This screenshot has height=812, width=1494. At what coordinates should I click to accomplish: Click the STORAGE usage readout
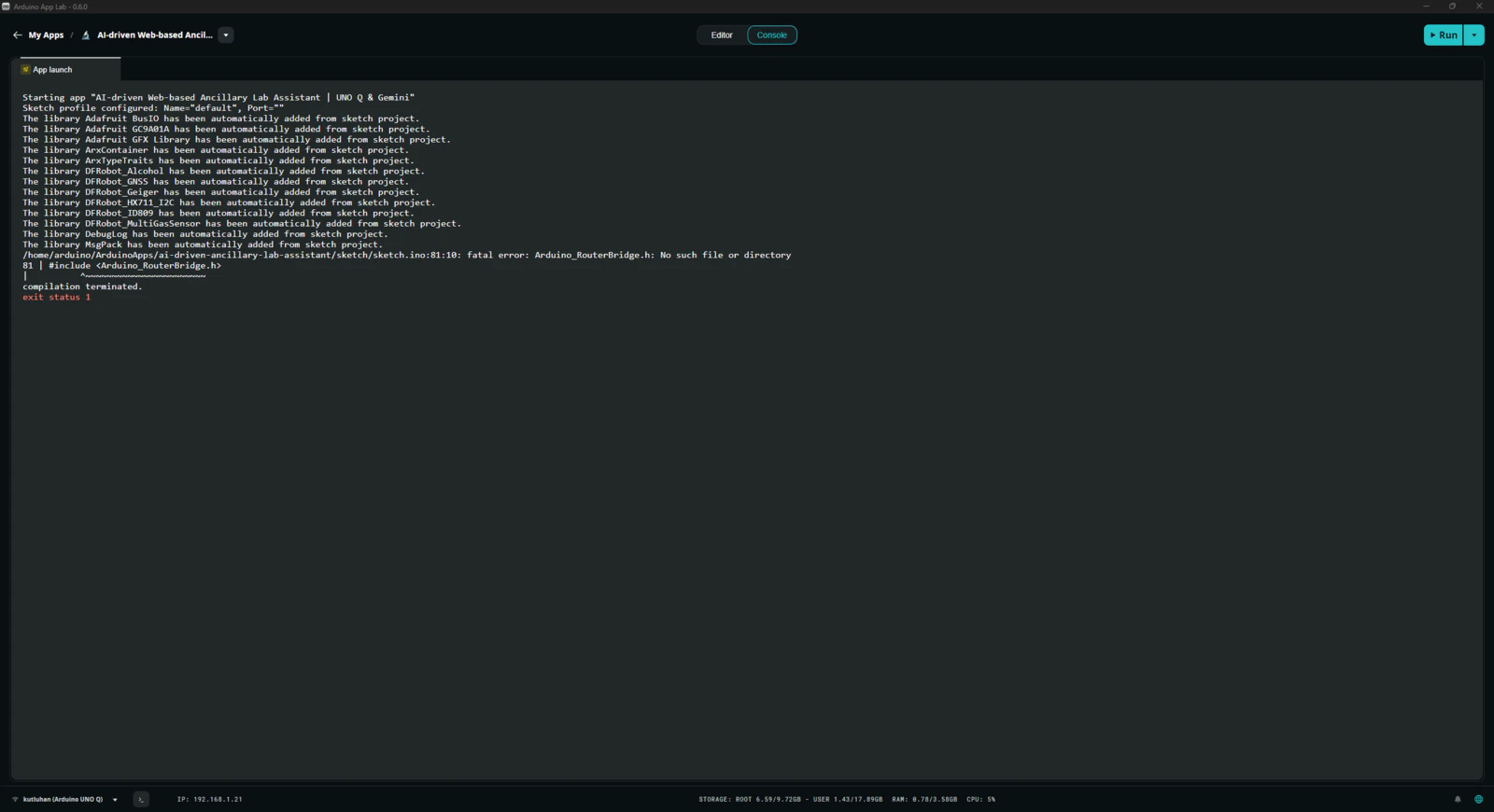(x=790, y=800)
